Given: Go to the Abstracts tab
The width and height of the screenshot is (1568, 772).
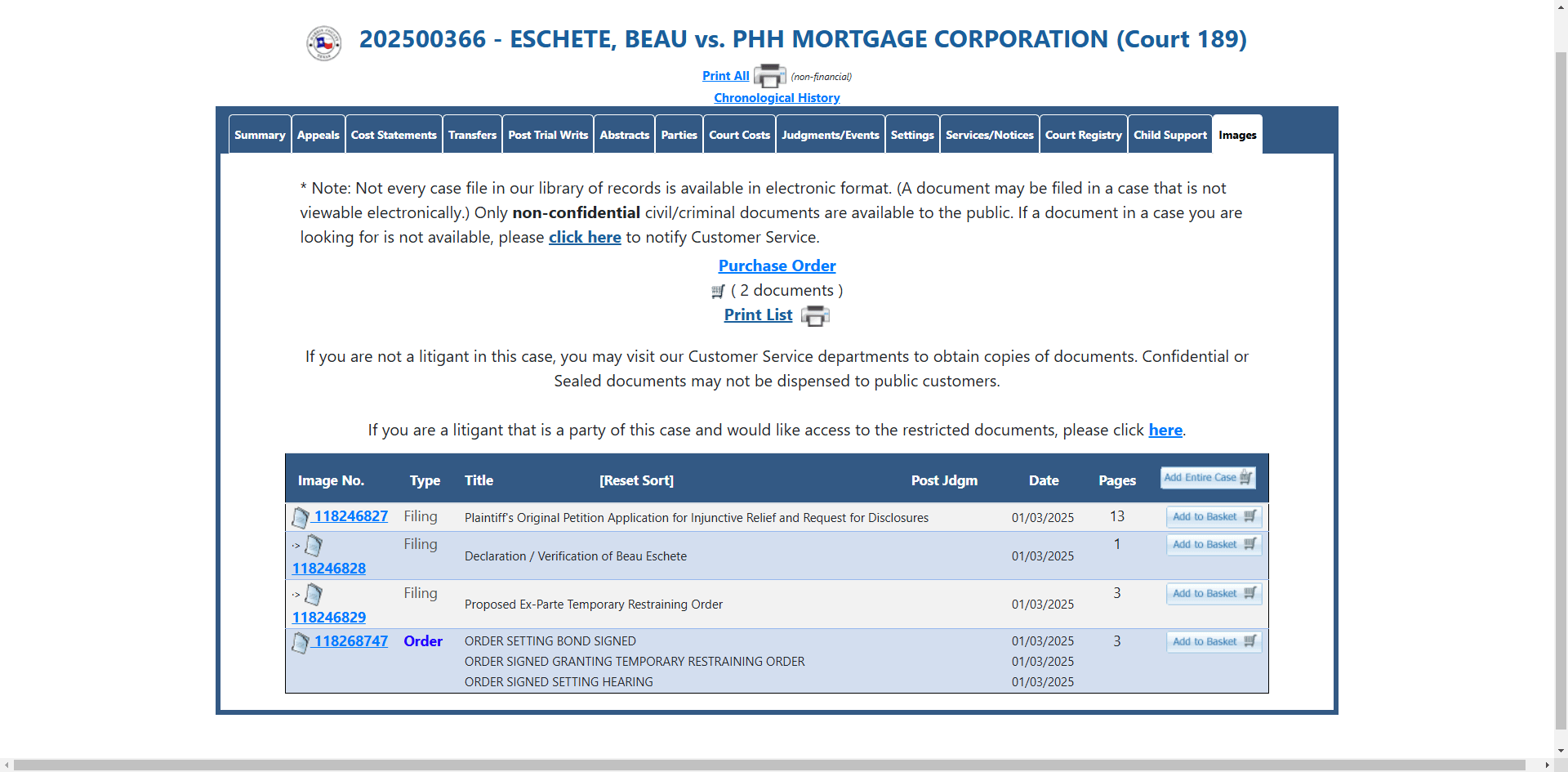Looking at the screenshot, I should 625,135.
